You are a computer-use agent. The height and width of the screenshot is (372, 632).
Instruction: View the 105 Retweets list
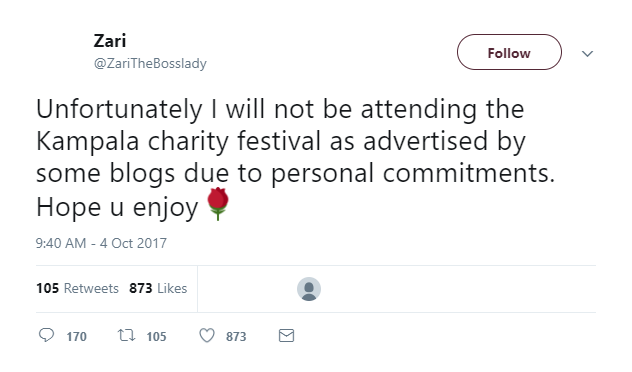click(77, 288)
